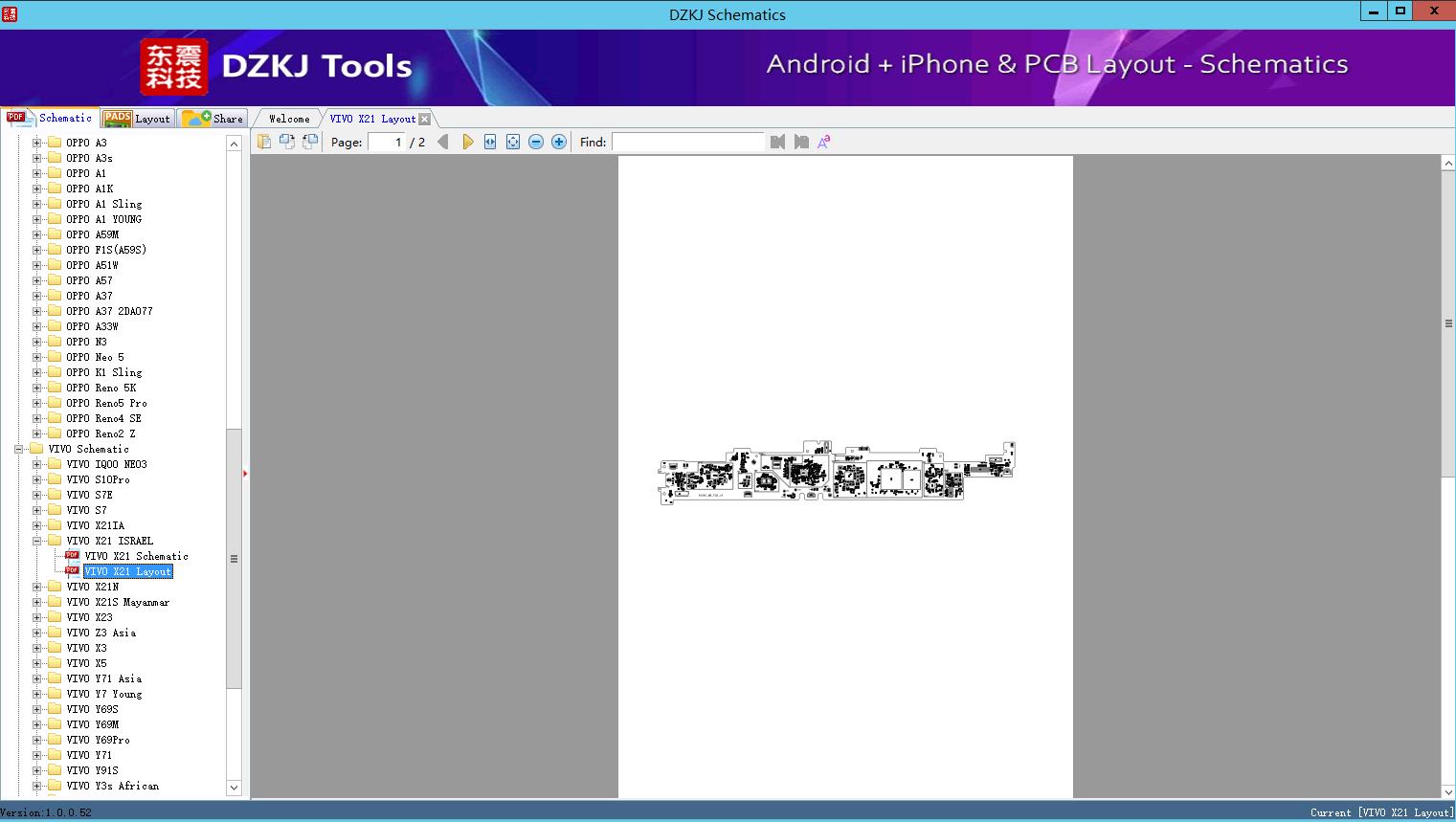Expand the OPPO F1S(A59S) folder
Screen dimensions: 1456x822
pyautogui.click(x=36, y=250)
